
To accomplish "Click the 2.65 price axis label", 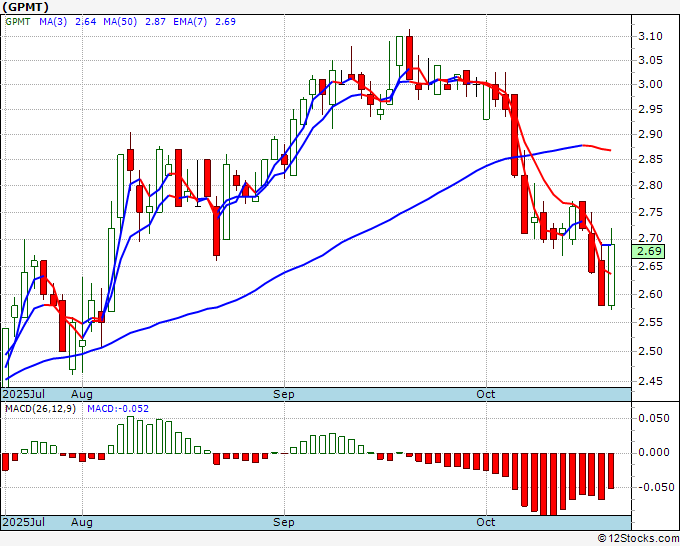I will (651, 266).
